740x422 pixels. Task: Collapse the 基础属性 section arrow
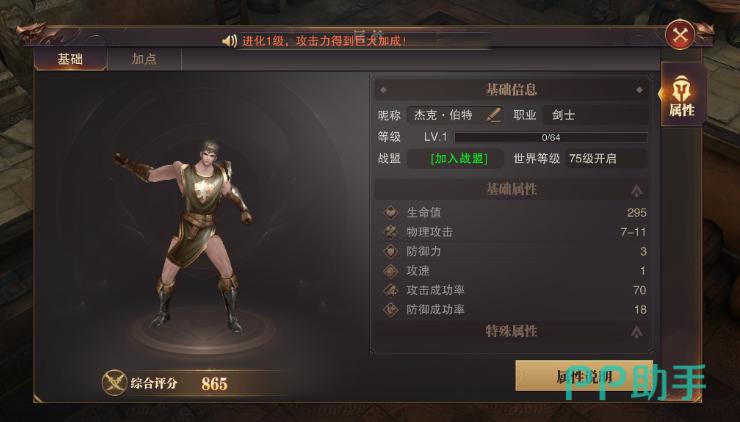tap(637, 190)
